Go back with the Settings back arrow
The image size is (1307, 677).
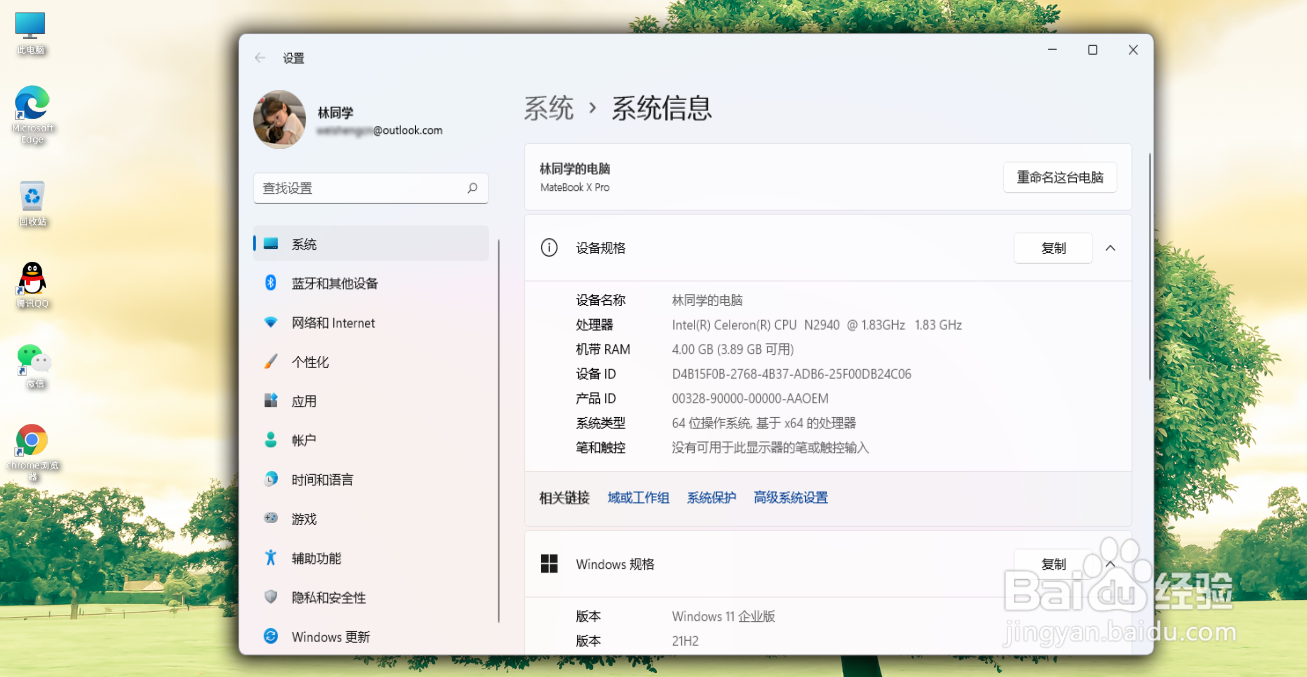(260, 58)
